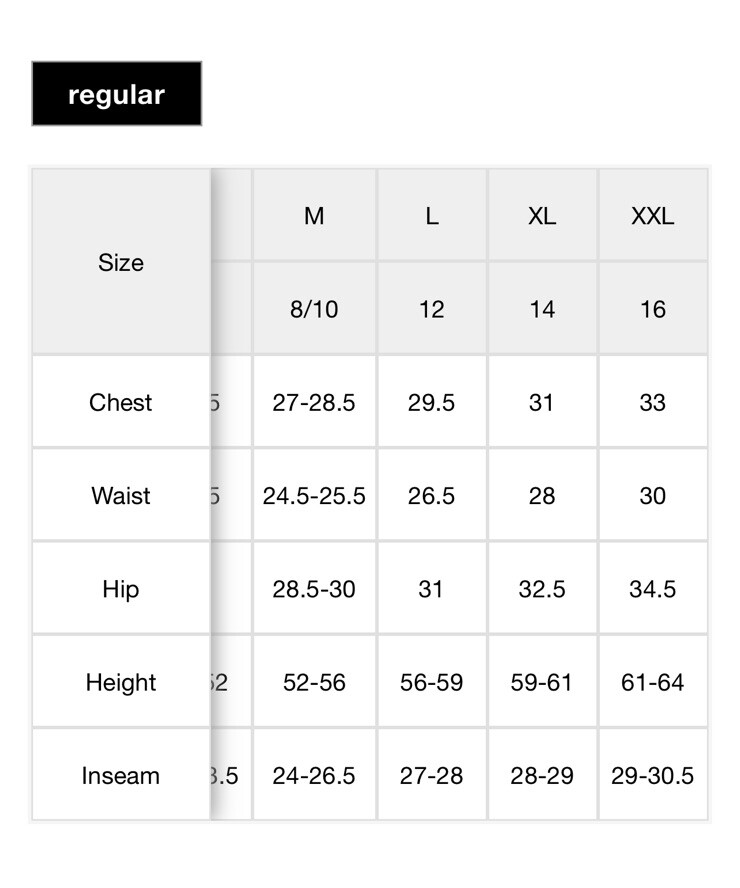Select the XXL size column header

(653, 216)
